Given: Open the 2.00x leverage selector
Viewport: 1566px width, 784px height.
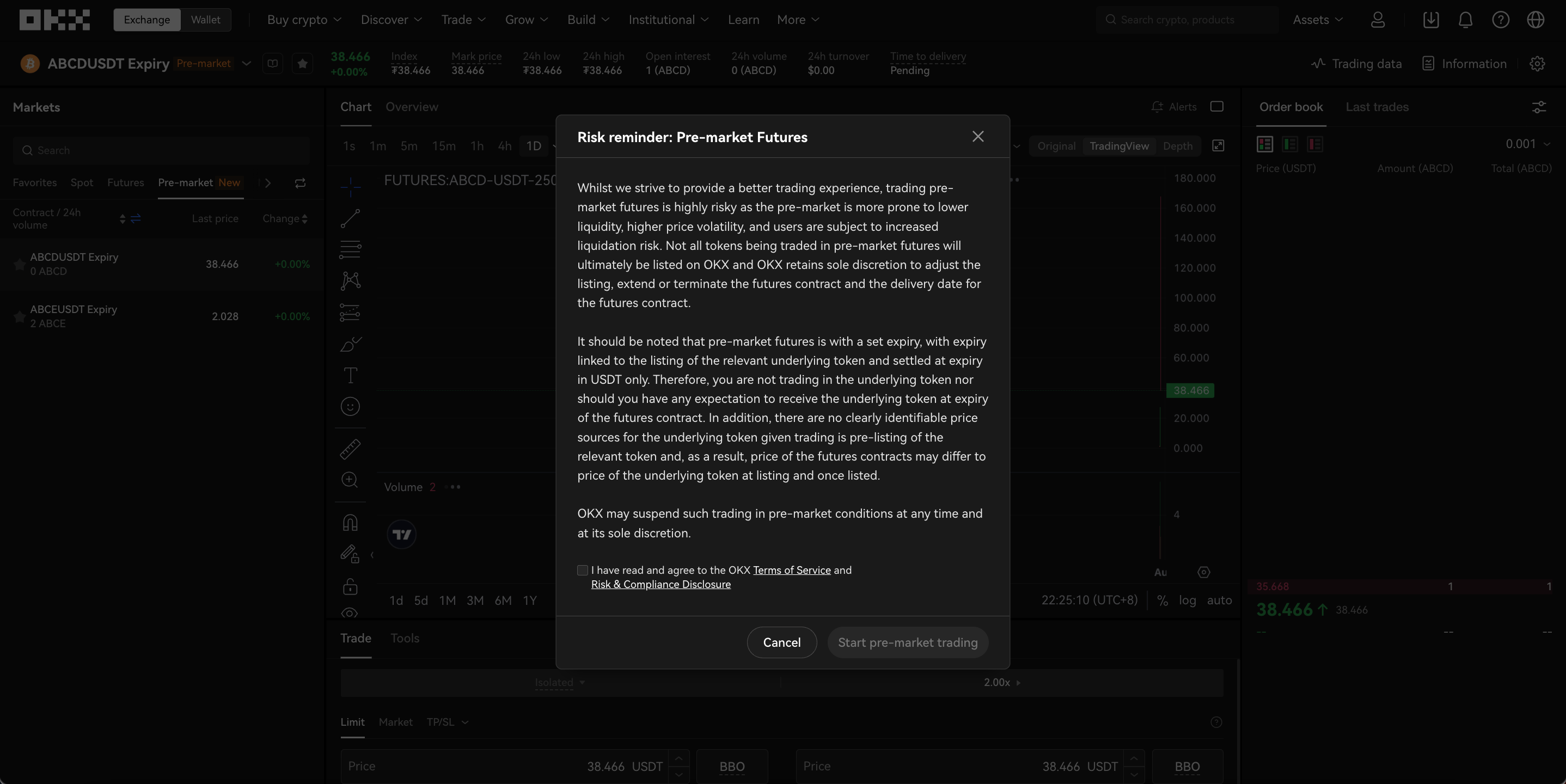Looking at the screenshot, I should tap(1002, 683).
